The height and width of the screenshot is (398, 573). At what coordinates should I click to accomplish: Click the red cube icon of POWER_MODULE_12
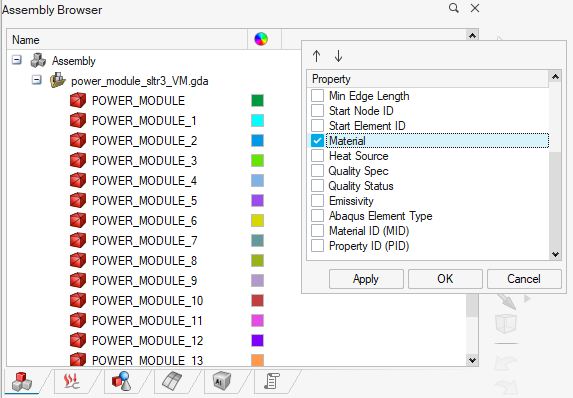pos(78,341)
